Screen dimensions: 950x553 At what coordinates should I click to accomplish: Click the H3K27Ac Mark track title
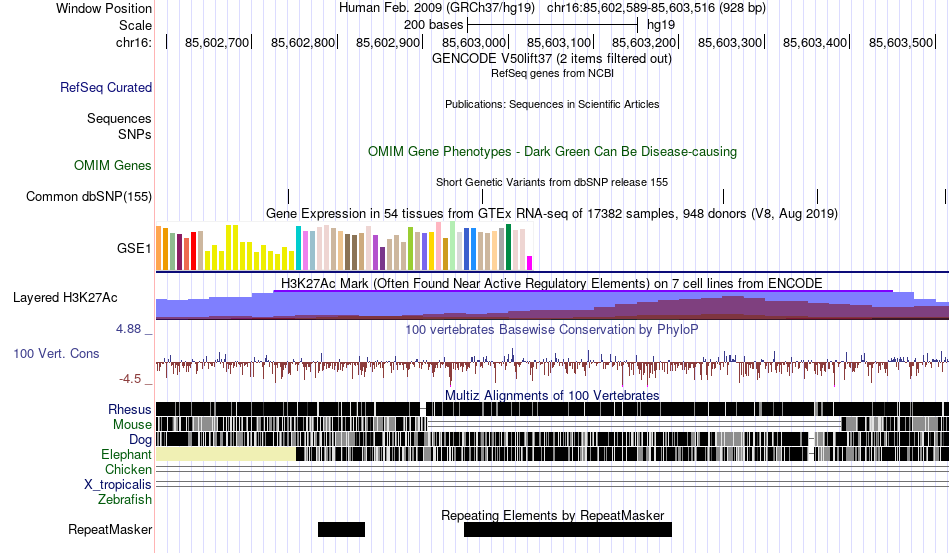click(x=552, y=283)
